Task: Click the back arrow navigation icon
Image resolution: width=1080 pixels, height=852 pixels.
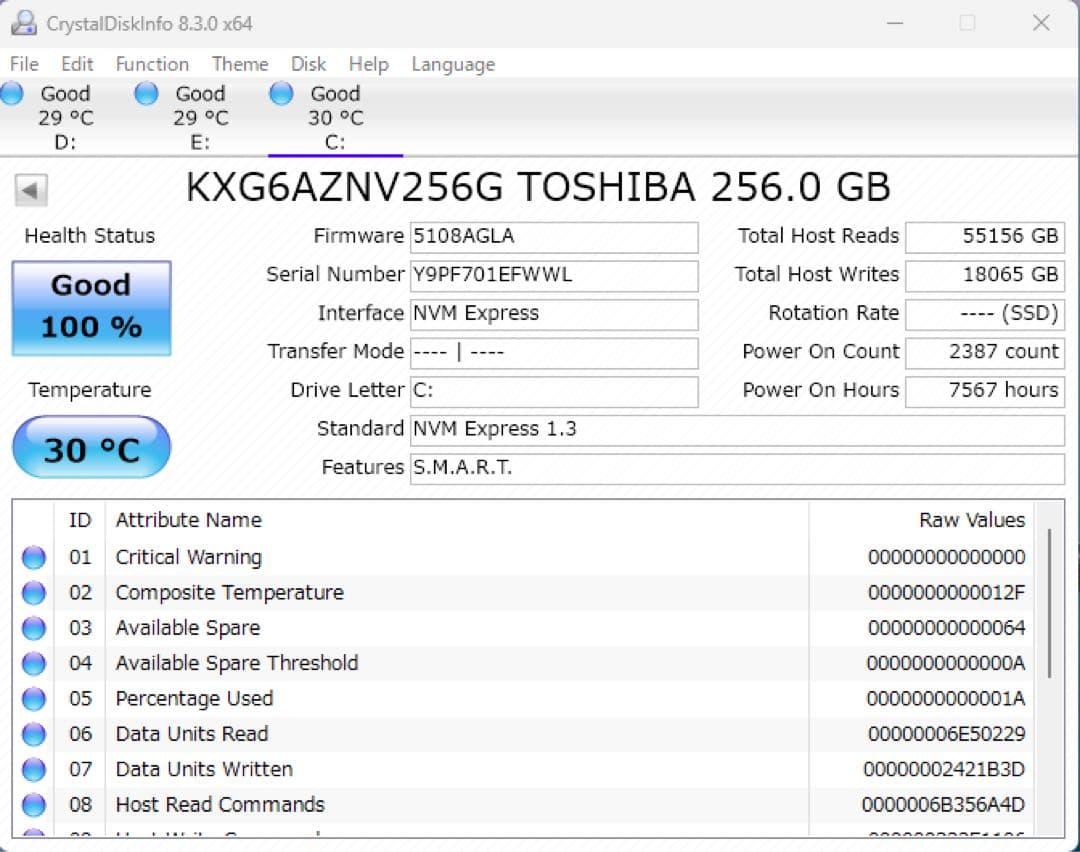Action: [29, 189]
